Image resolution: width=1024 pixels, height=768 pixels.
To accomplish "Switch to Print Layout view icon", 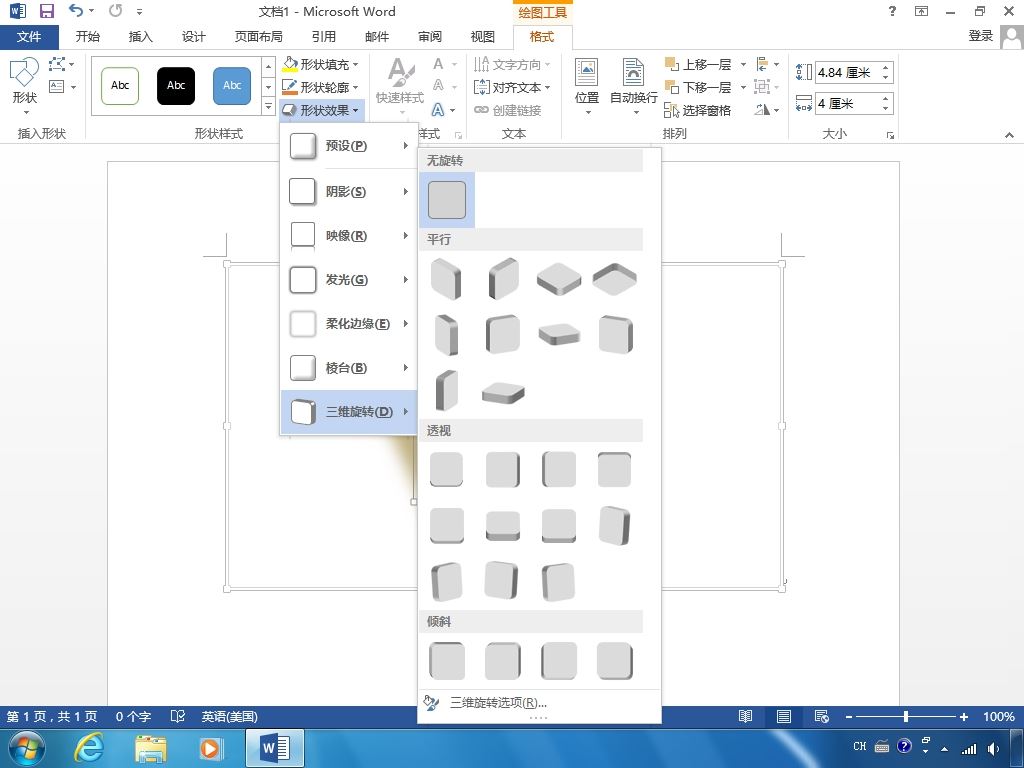I will (784, 716).
